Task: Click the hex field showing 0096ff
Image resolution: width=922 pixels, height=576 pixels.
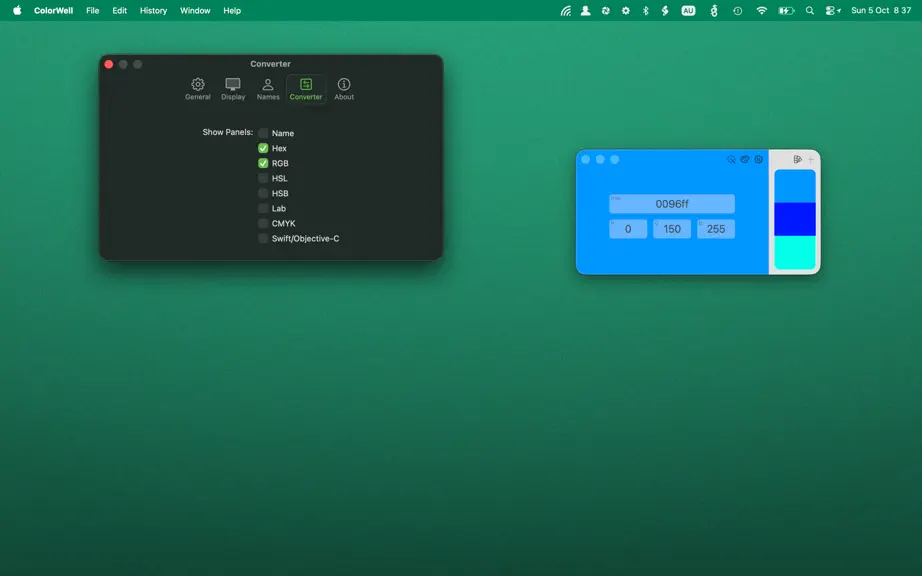Action: (x=672, y=203)
